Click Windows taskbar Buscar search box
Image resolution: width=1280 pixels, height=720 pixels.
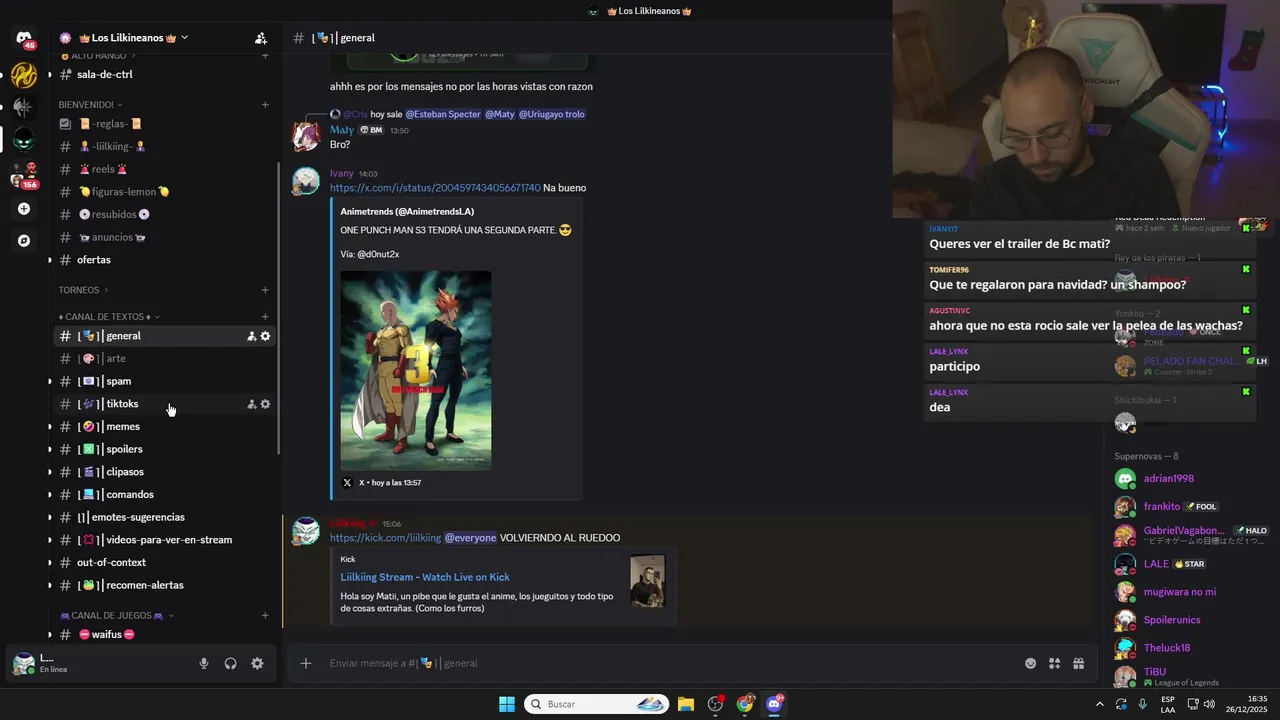tap(596, 704)
